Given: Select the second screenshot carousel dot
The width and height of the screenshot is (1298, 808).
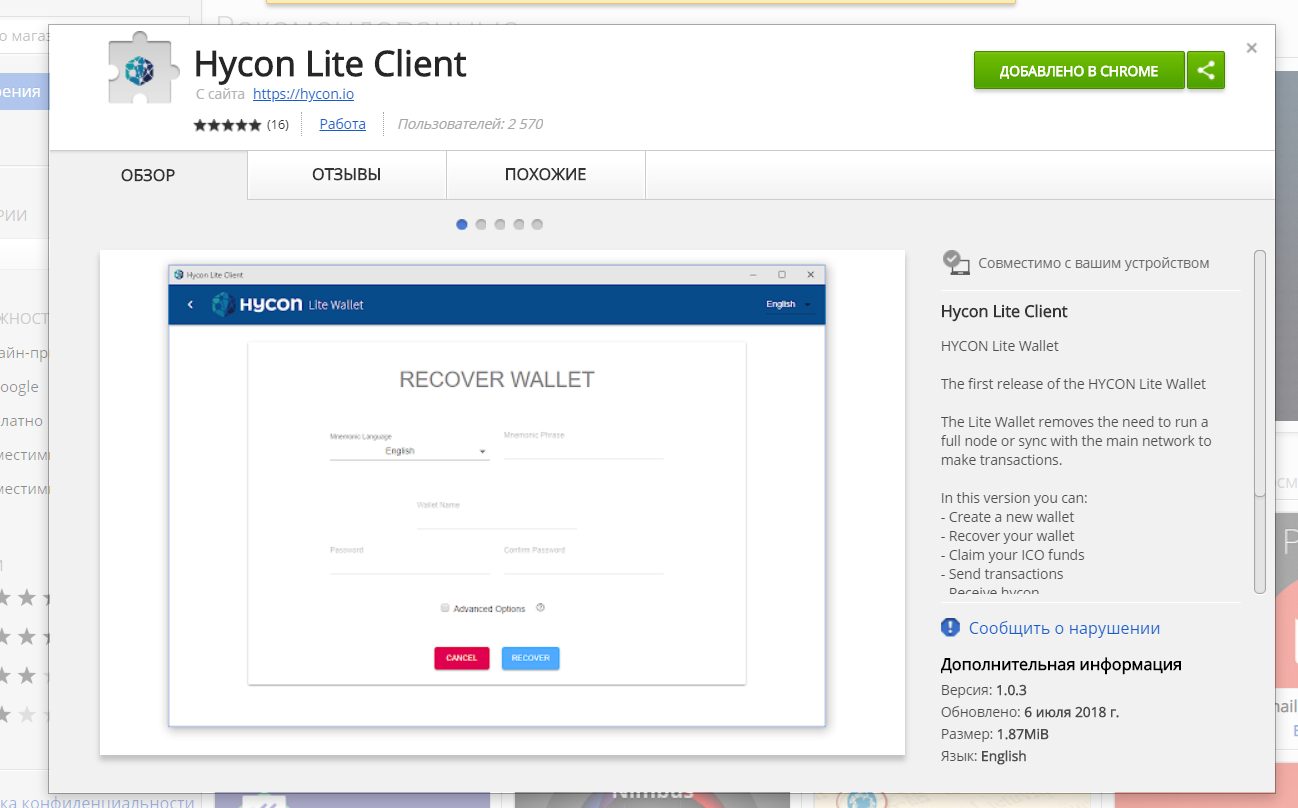Looking at the screenshot, I should (481, 225).
